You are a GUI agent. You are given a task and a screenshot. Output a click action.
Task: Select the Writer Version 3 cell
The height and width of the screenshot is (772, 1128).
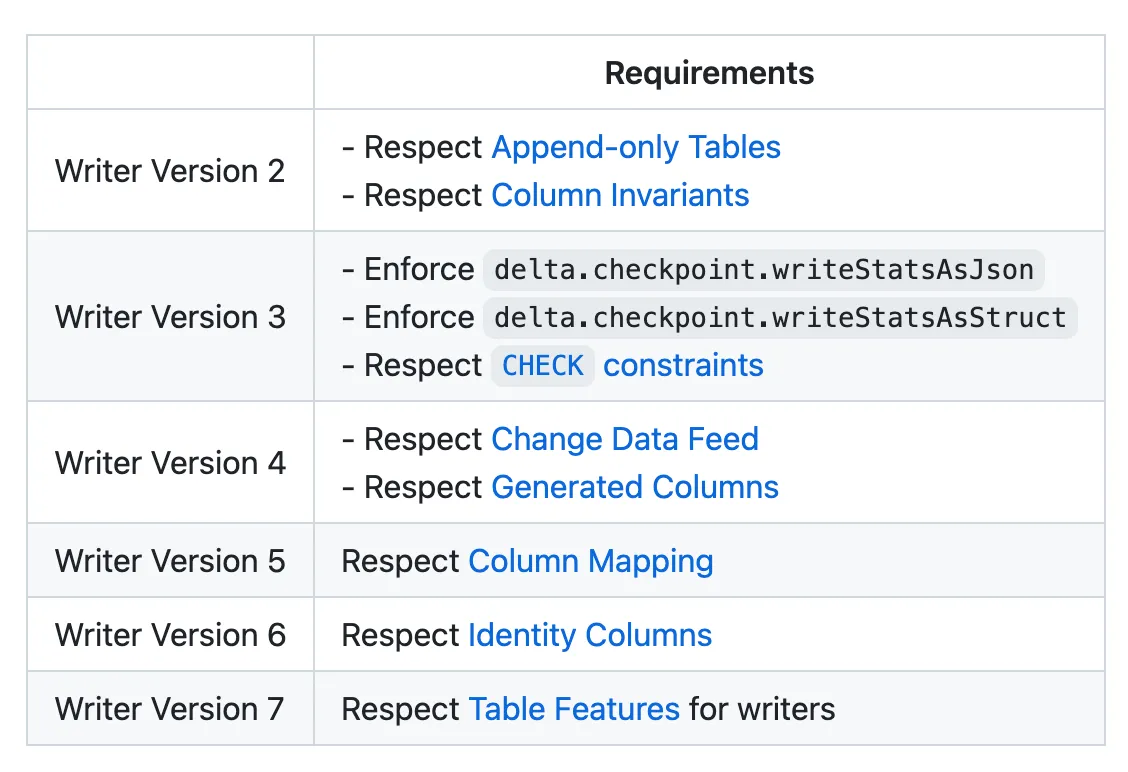click(x=170, y=317)
